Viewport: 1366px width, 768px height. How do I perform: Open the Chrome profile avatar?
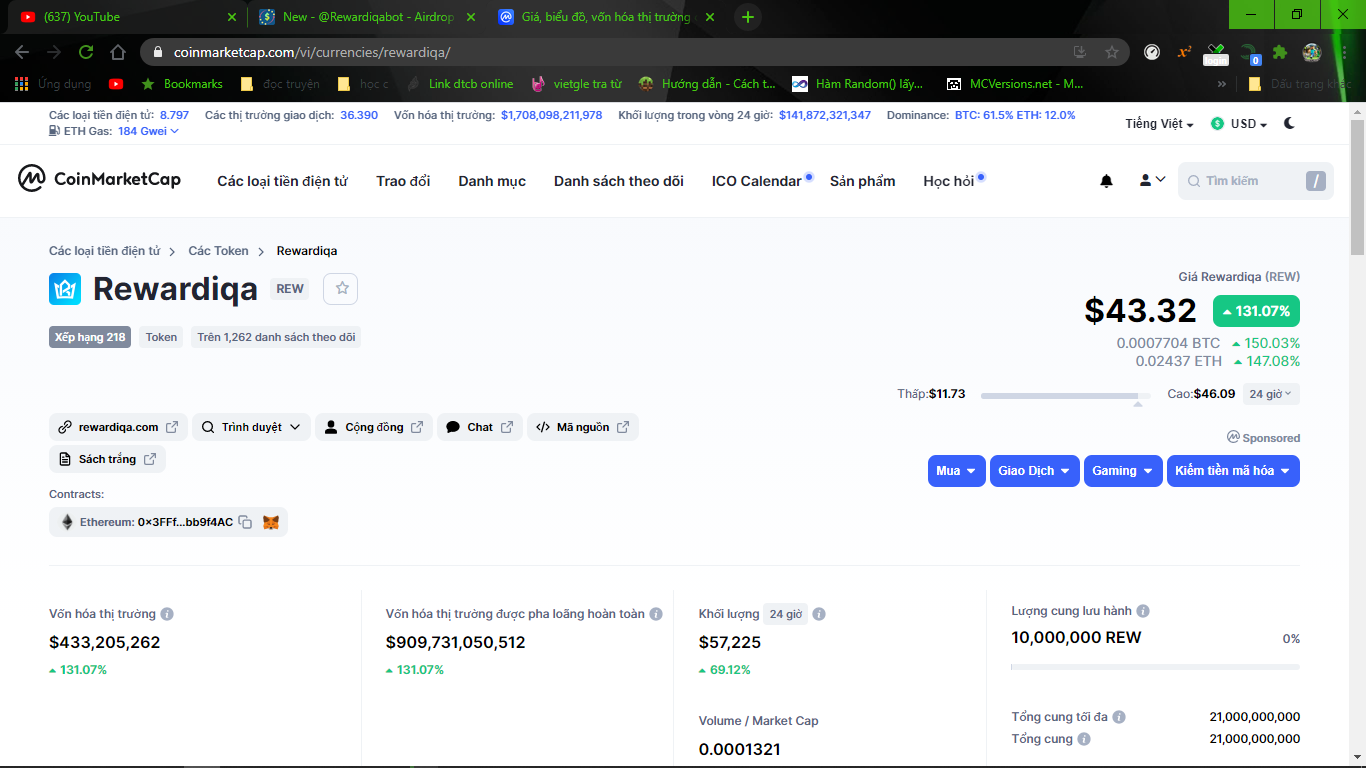click(1312, 52)
